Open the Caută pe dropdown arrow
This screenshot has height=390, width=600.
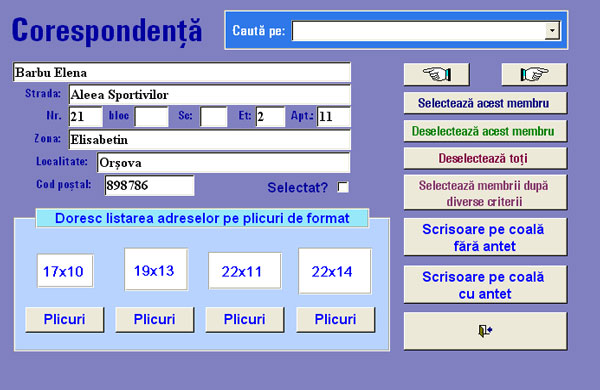pos(552,31)
